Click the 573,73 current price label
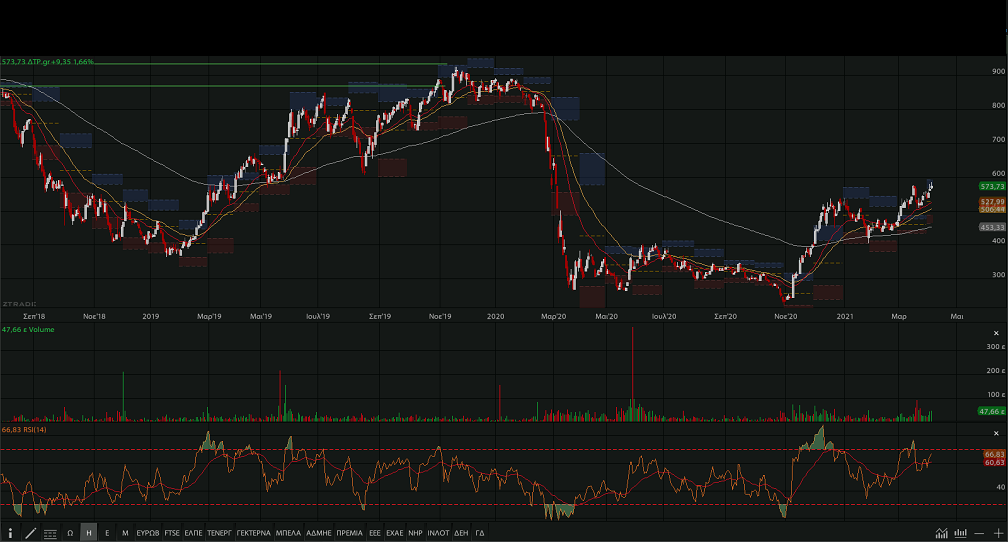This screenshot has height=542, width=1008. tap(992, 187)
